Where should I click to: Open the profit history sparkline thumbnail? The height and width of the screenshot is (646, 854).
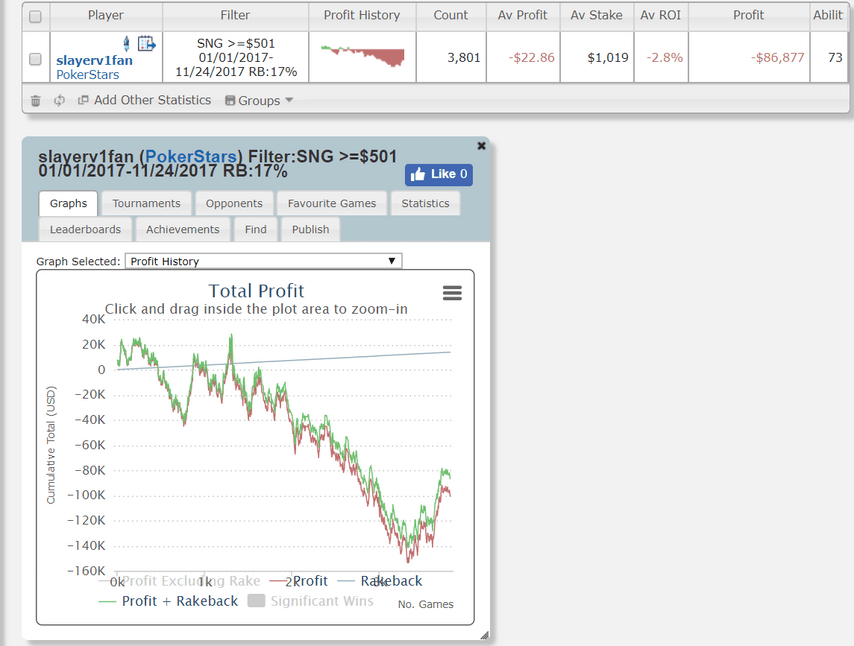(363, 56)
